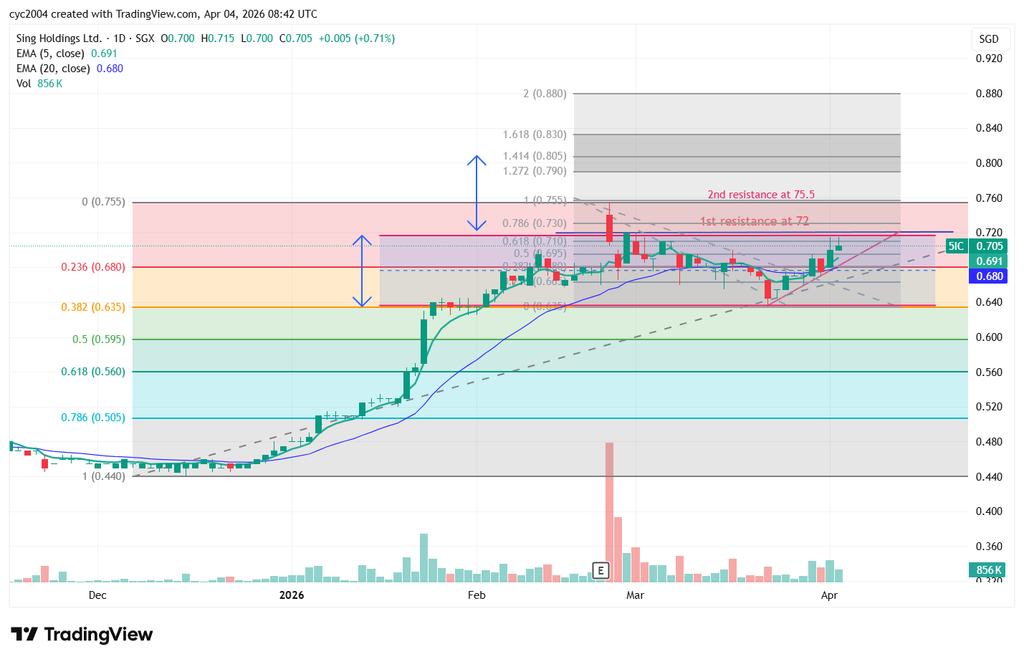The image size is (1024, 661).
Task: Click the '0.236 (0.680)' Fib label
Action: [x=93, y=267]
